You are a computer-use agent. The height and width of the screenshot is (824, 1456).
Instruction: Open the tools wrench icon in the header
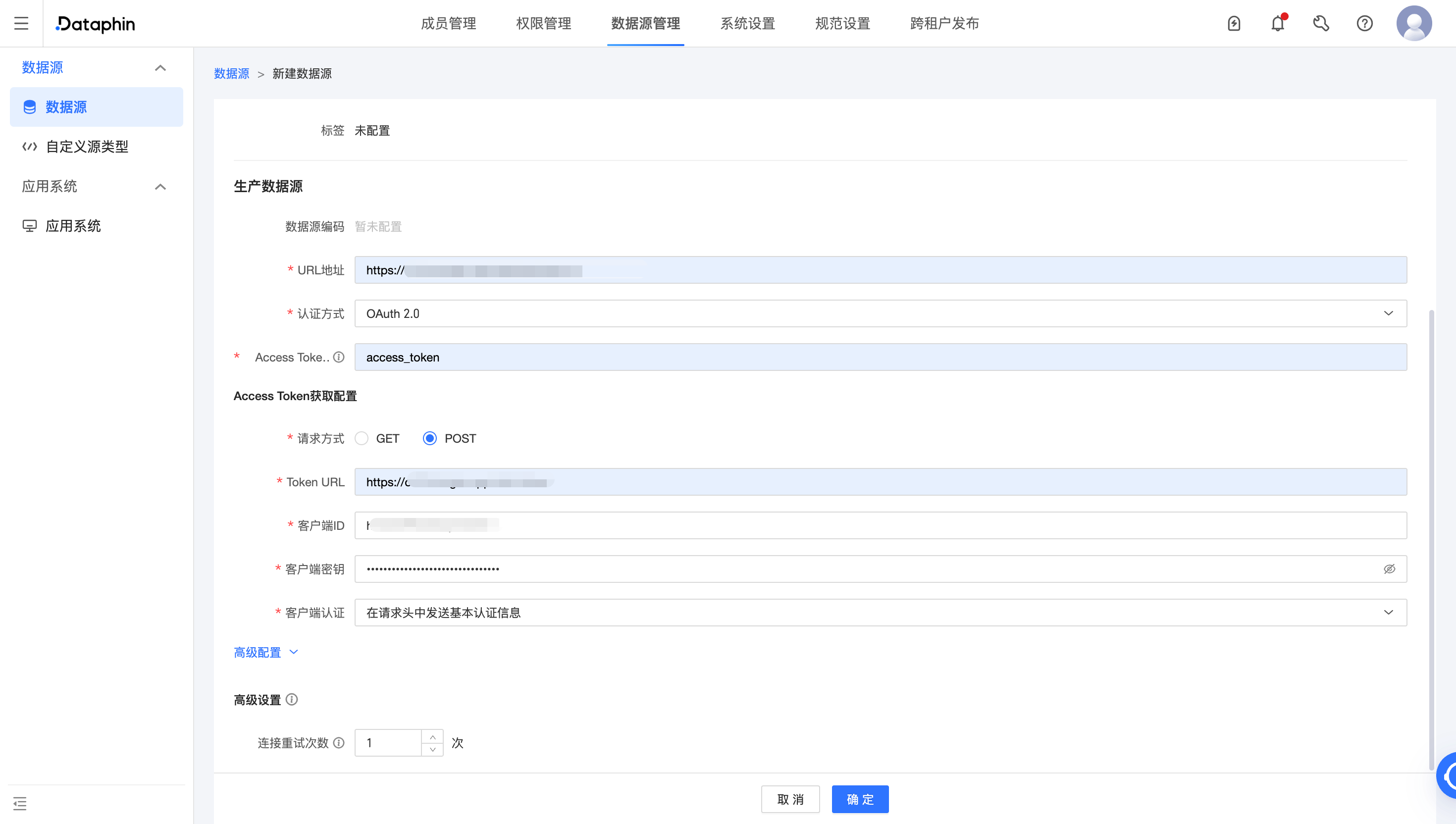tap(1321, 23)
